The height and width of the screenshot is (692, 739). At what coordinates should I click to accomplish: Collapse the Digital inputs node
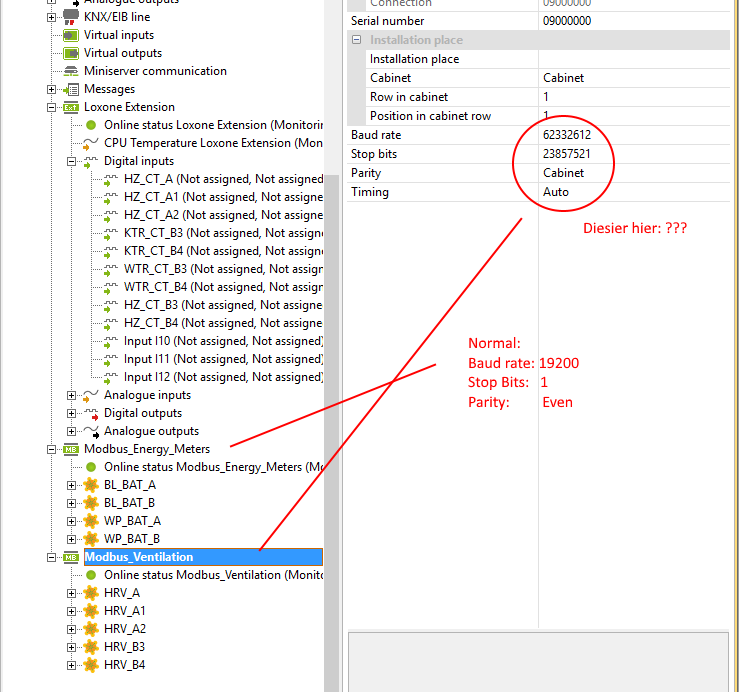point(71,162)
